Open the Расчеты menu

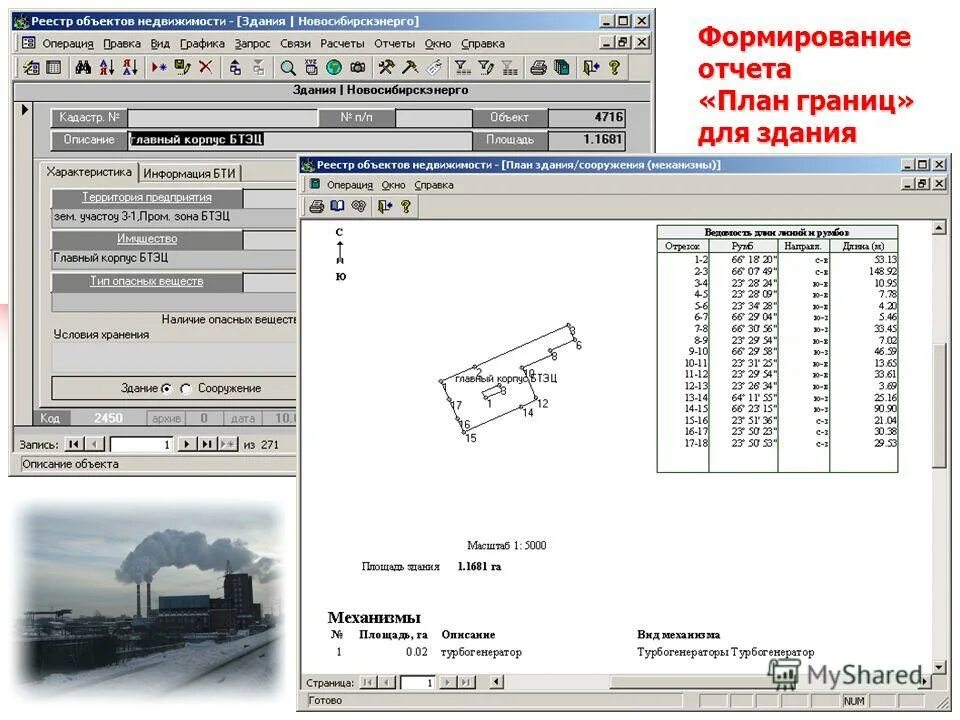tap(342, 43)
